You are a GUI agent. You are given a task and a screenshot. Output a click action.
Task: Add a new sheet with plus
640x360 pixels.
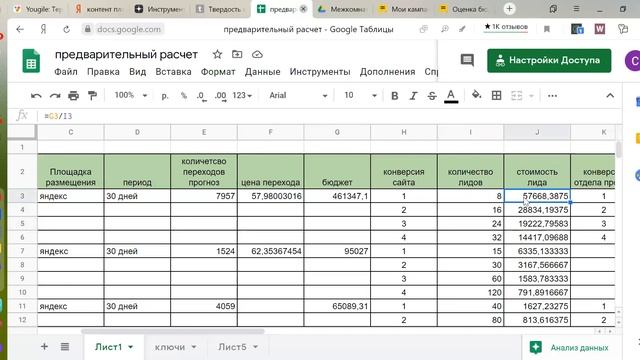coord(44,347)
